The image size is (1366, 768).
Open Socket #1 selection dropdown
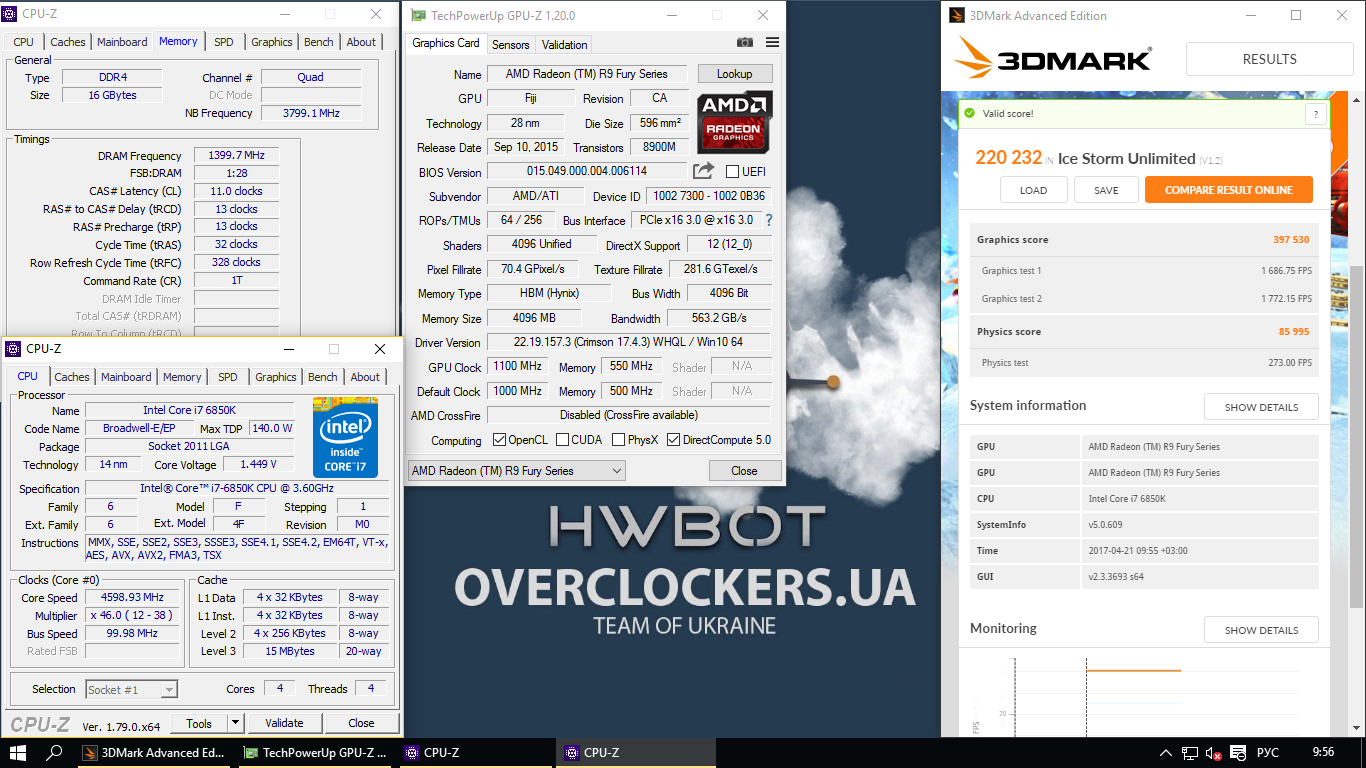(x=132, y=689)
